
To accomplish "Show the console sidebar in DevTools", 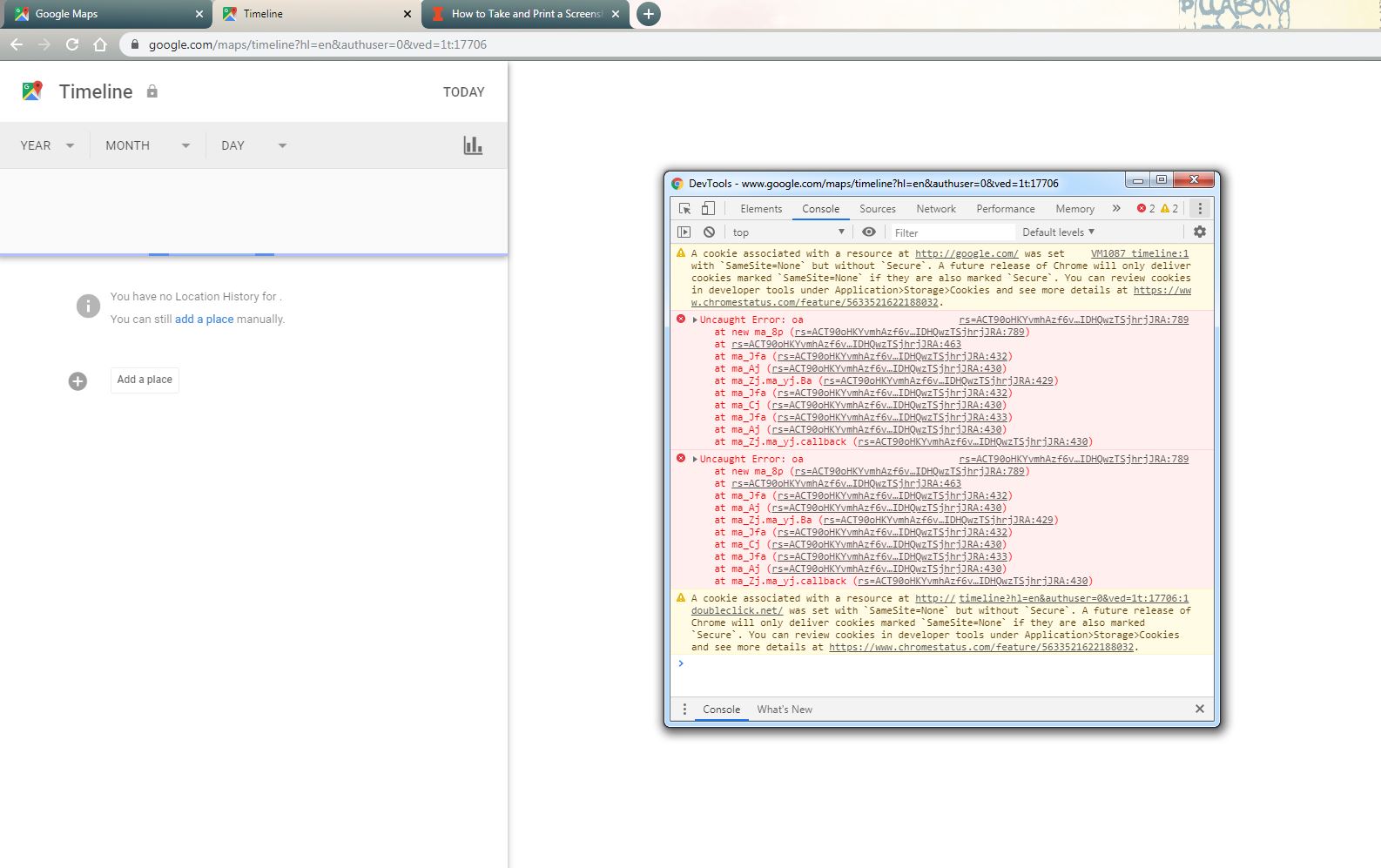I will pyautogui.click(x=684, y=232).
